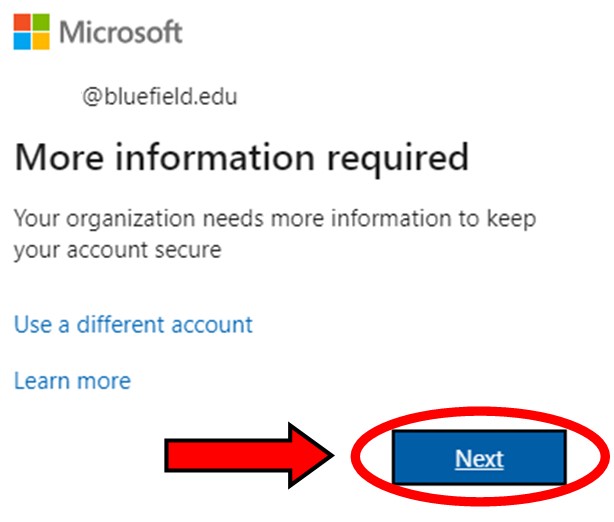Click the blue square in Microsoft logo
The image size is (614, 522).
(22, 41)
